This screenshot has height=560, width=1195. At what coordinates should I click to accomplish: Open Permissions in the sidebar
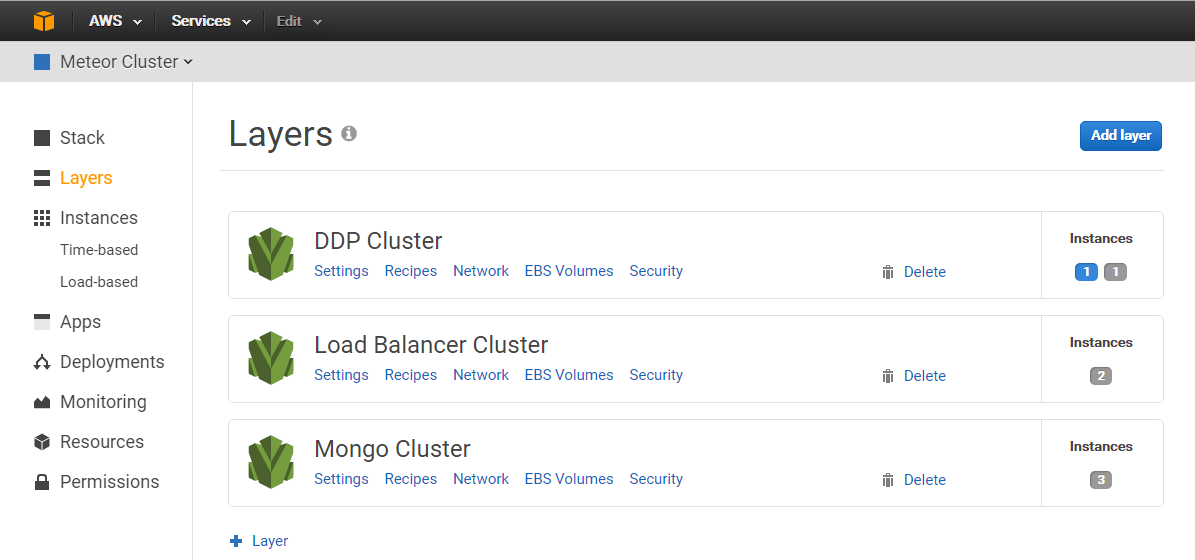[x=110, y=482]
